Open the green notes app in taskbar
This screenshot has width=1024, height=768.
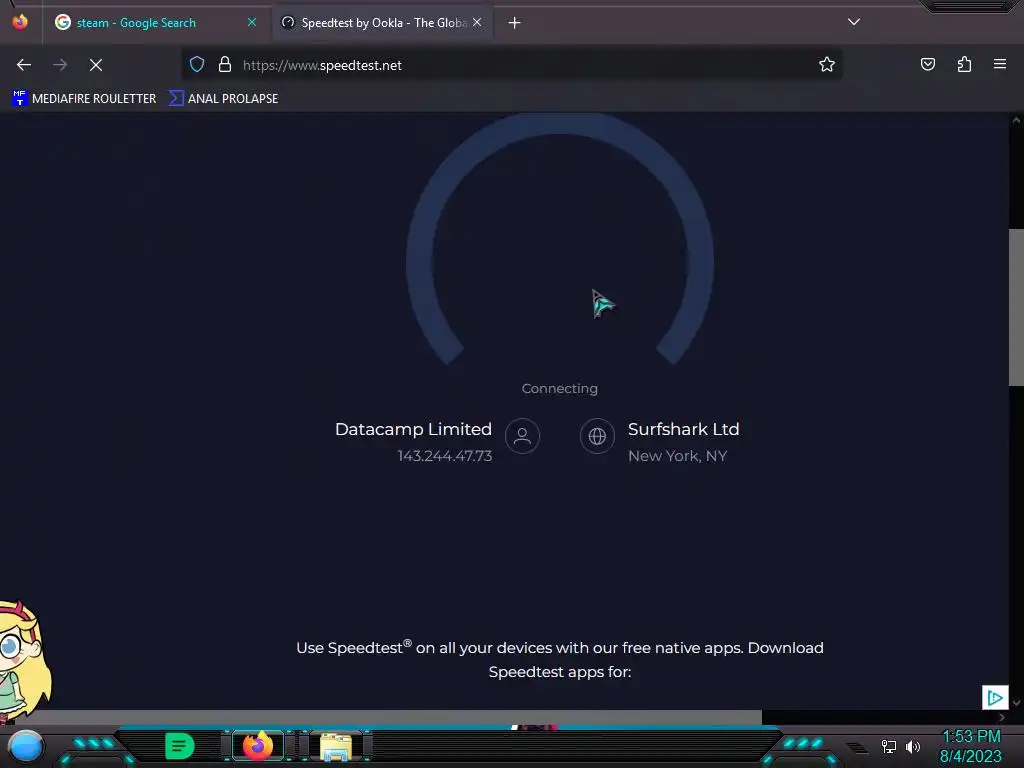point(180,746)
